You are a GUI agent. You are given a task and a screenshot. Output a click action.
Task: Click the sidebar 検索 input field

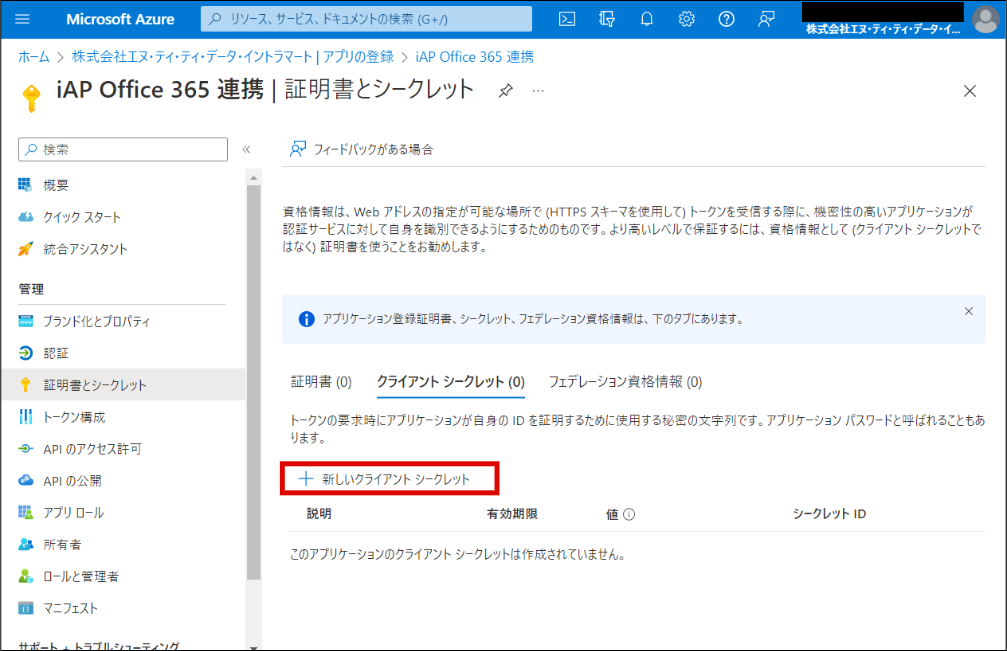coord(123,149)
